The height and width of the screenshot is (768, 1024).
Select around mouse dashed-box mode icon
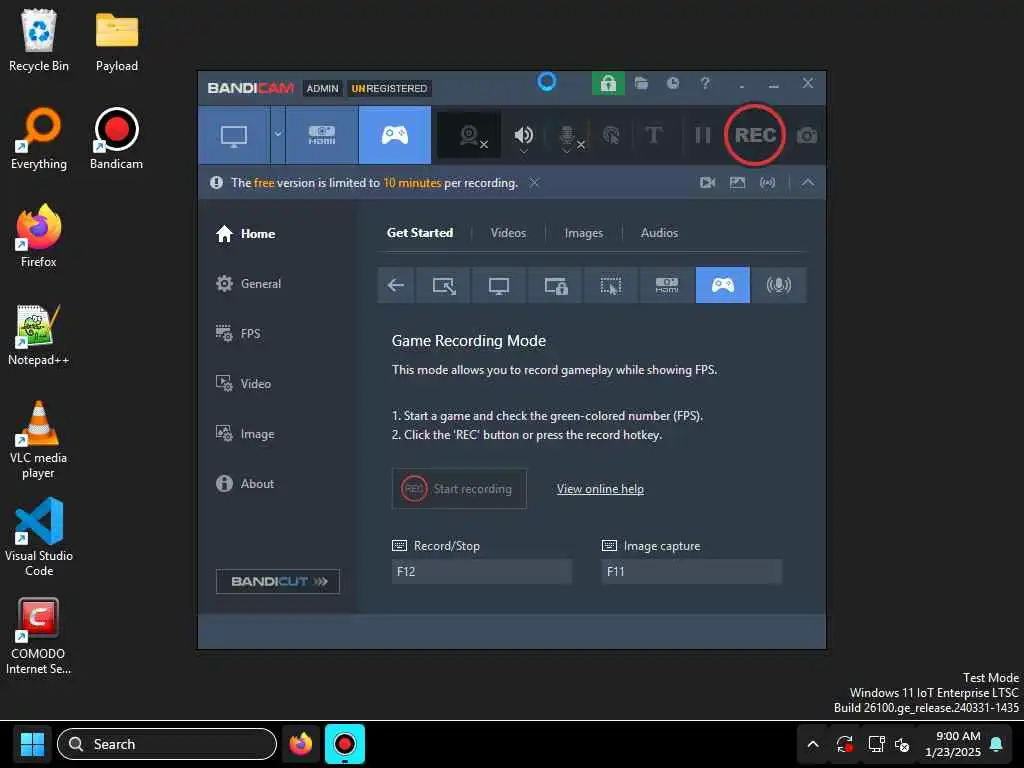pyautogui.click(x=611, y=285)
